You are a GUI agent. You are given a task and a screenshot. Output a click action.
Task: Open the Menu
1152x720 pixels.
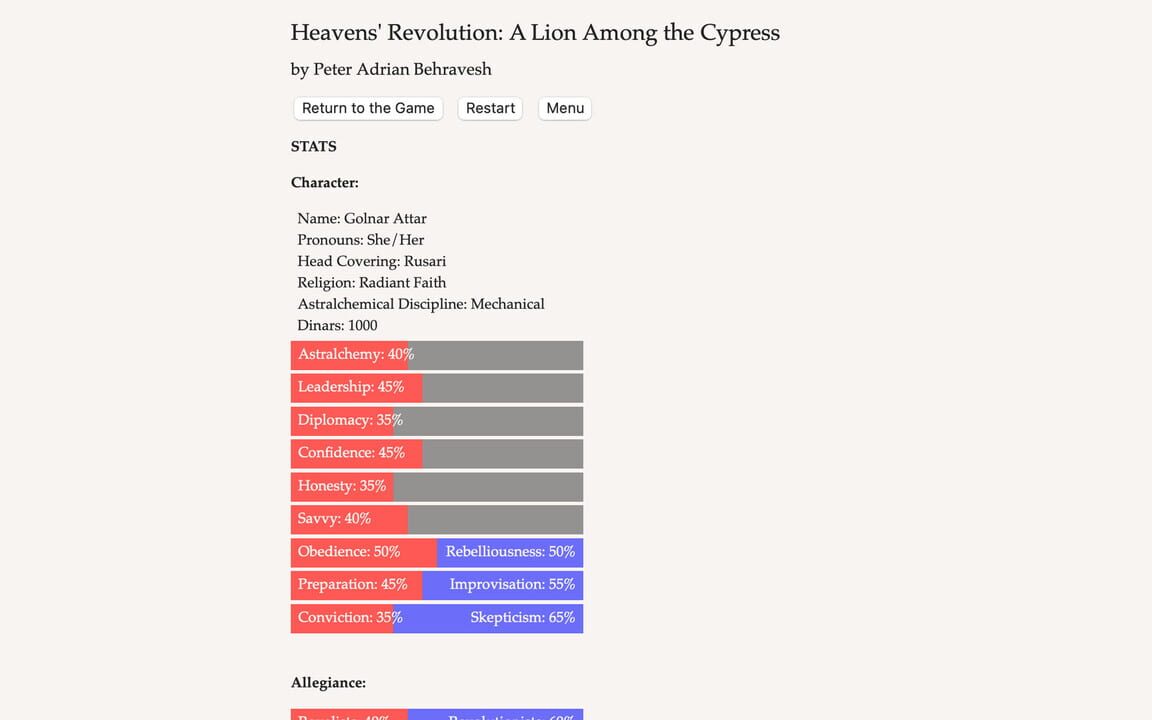coord(564,108)
